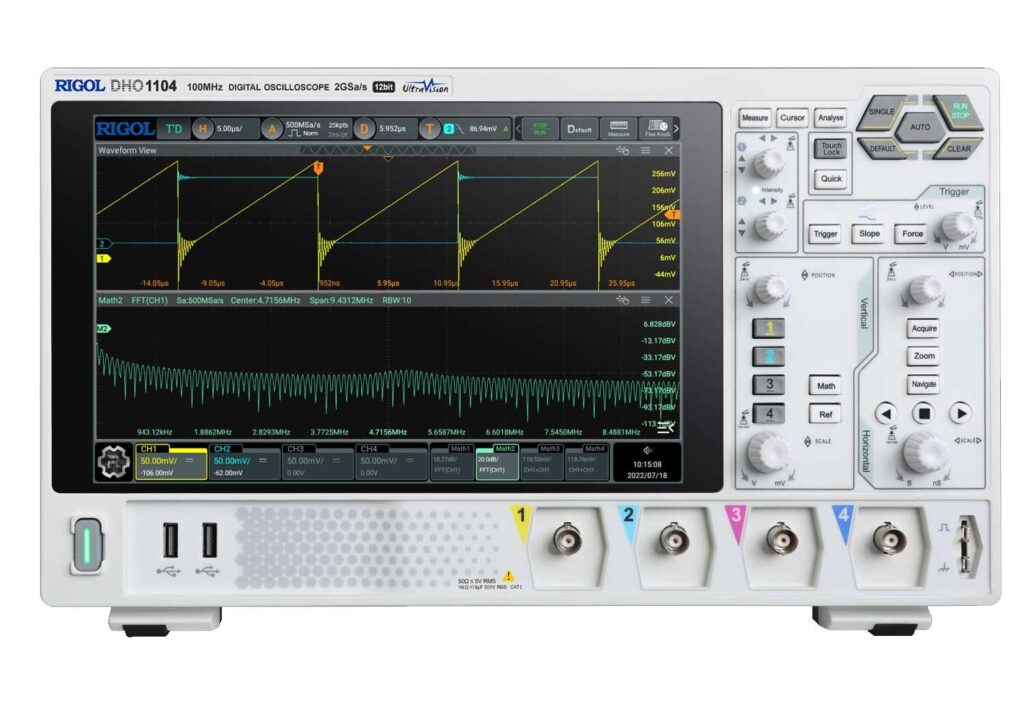
Task: Toggle the Touch Lock key
Action: click(831, 149)
